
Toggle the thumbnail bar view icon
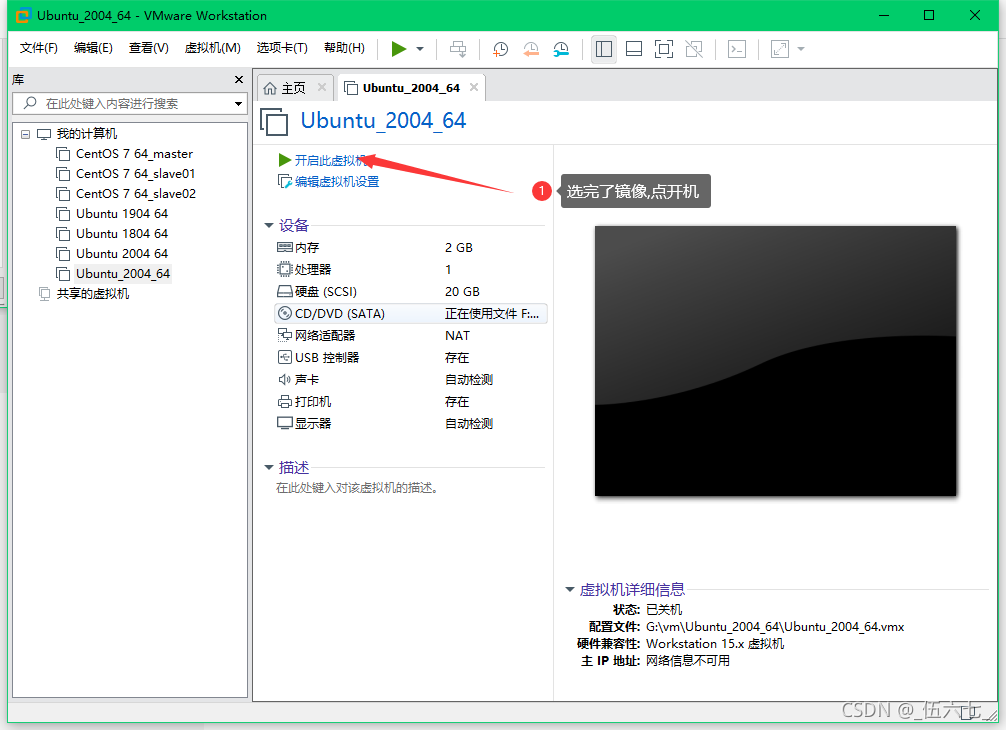[x=634, y=49]
